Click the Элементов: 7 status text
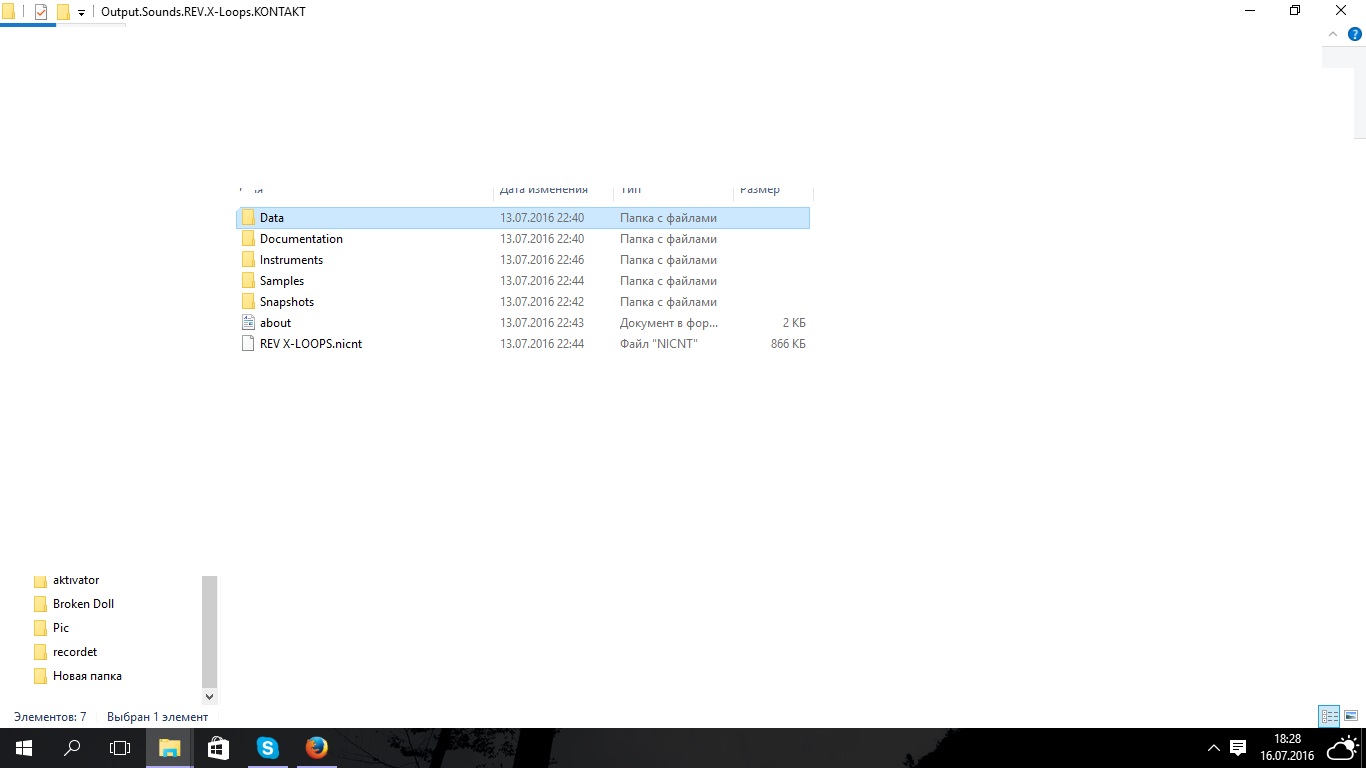 point(50,717)
